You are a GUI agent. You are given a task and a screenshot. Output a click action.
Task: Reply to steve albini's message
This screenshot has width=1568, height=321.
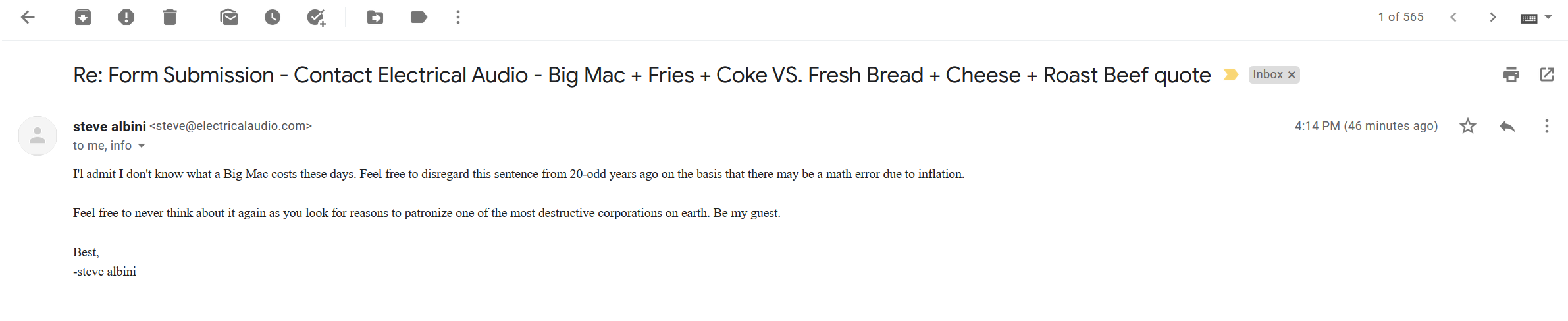[x=1507, y=126]
